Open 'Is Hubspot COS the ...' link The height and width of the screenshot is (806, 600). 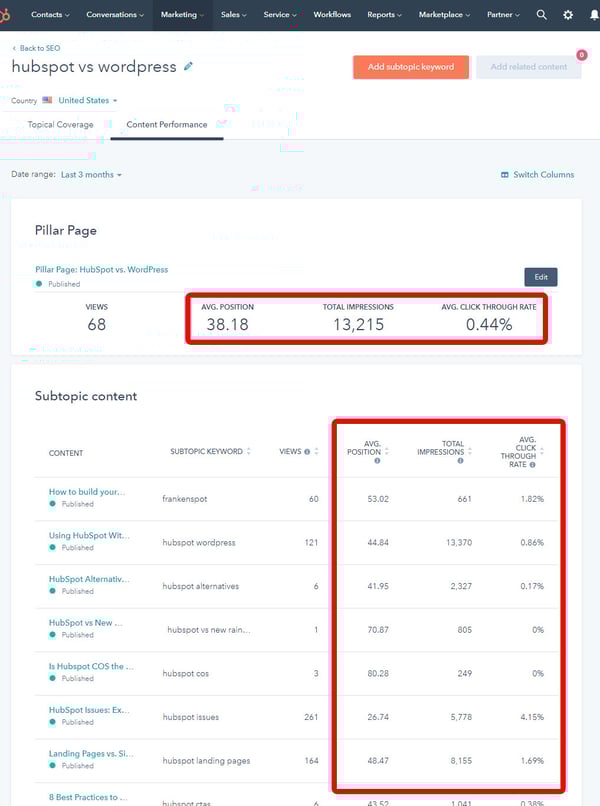coord(91,667)
